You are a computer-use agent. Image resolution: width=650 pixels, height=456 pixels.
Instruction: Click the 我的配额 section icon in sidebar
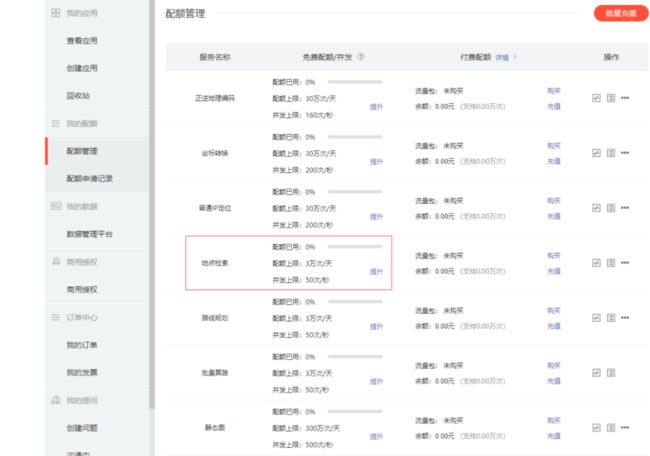pyautogui.click(x=56, y=123)
